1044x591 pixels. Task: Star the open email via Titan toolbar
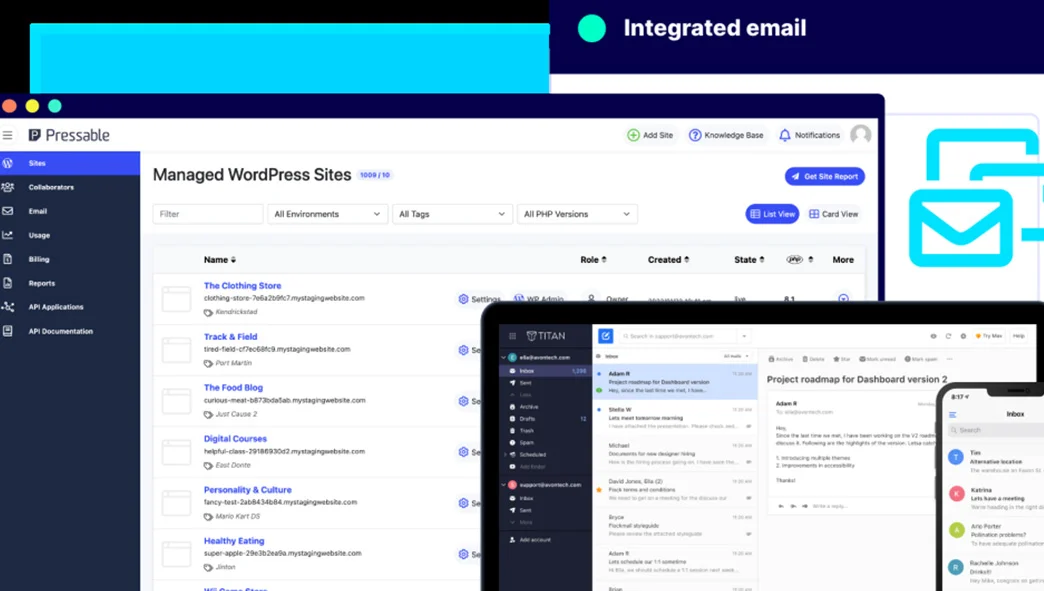(x=842, y=359)
